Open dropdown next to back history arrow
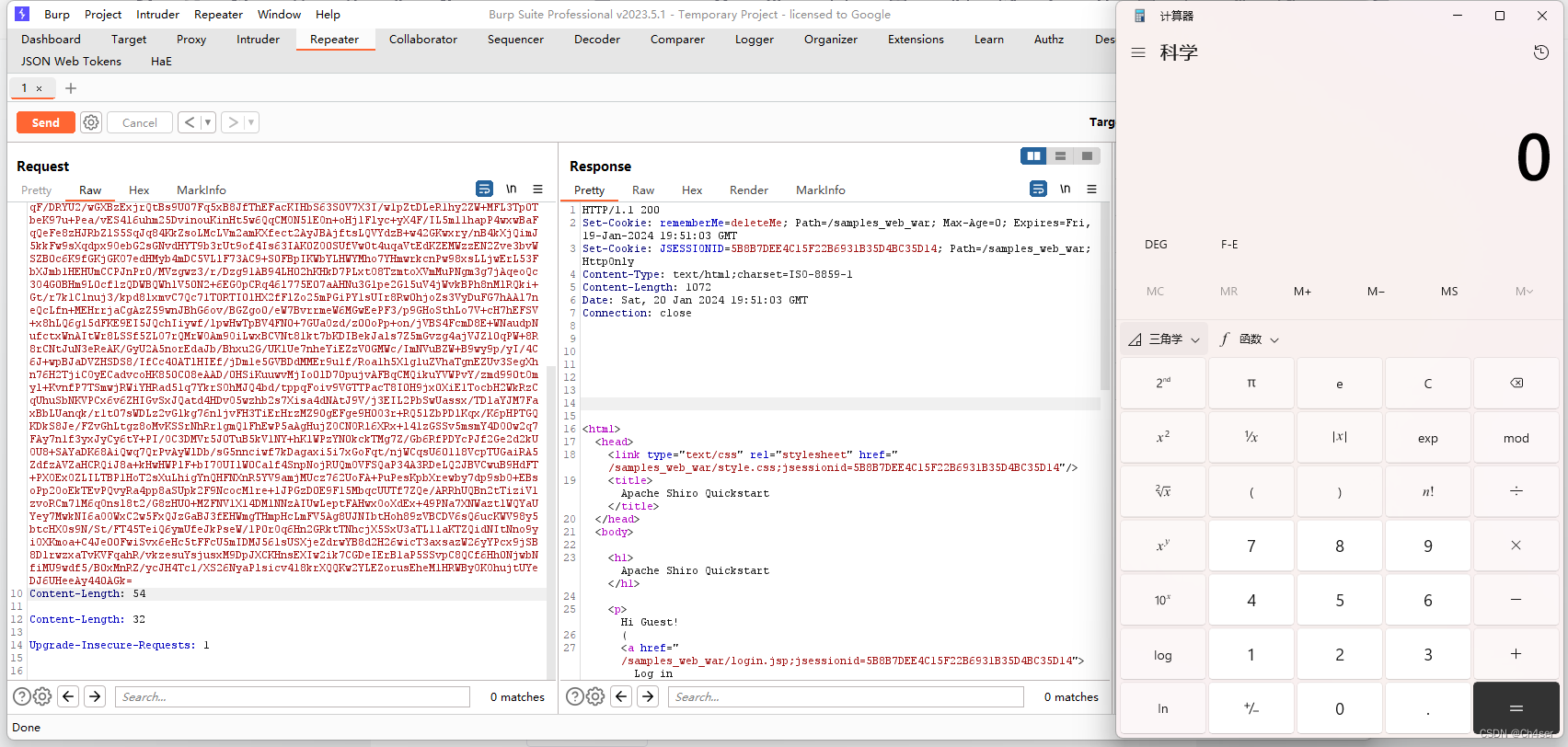Screen dimensions: 1568x747 [208, 122]
